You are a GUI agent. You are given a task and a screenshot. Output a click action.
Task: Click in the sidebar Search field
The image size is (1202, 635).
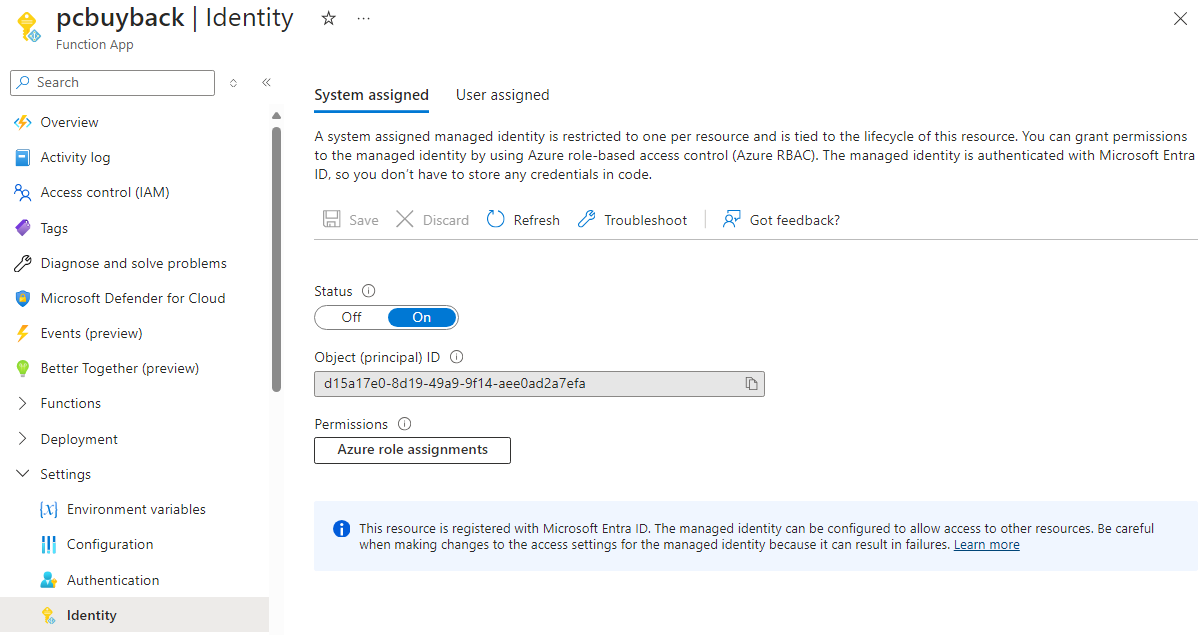(112, 82)
